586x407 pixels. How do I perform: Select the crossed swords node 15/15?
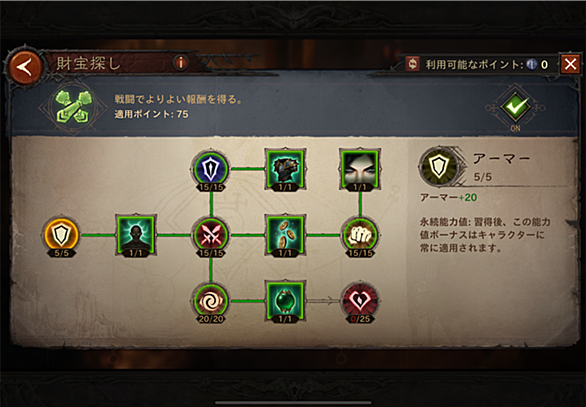[211, 235]
